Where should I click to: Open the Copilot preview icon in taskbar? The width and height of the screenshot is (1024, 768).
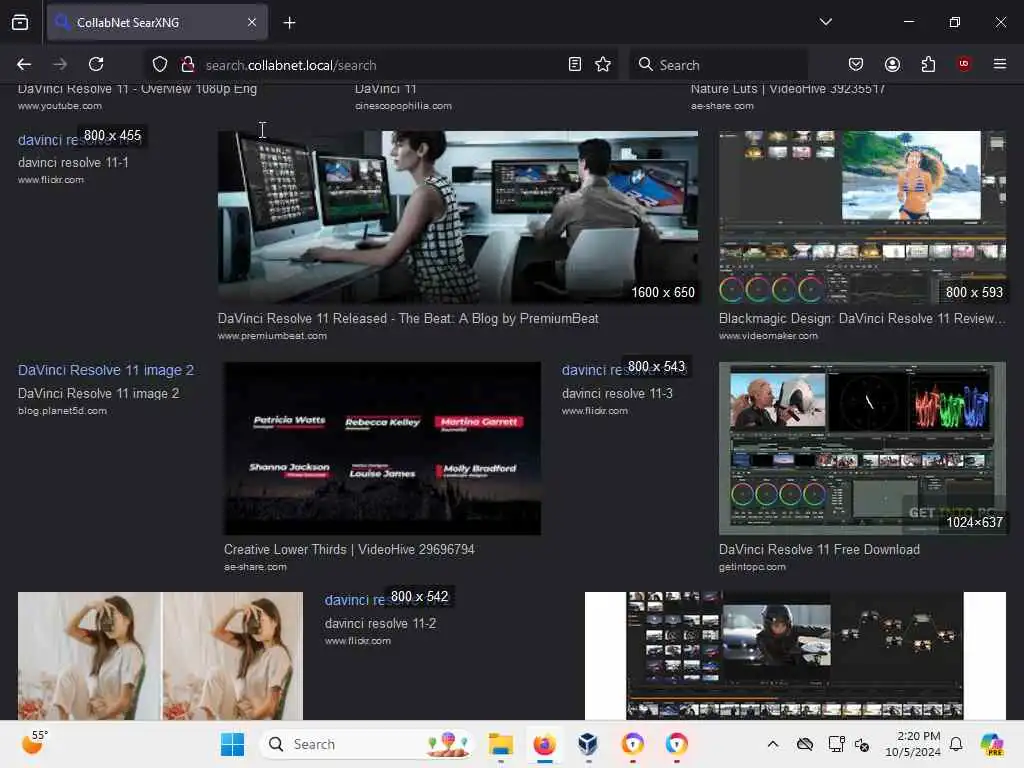point(992,744)
